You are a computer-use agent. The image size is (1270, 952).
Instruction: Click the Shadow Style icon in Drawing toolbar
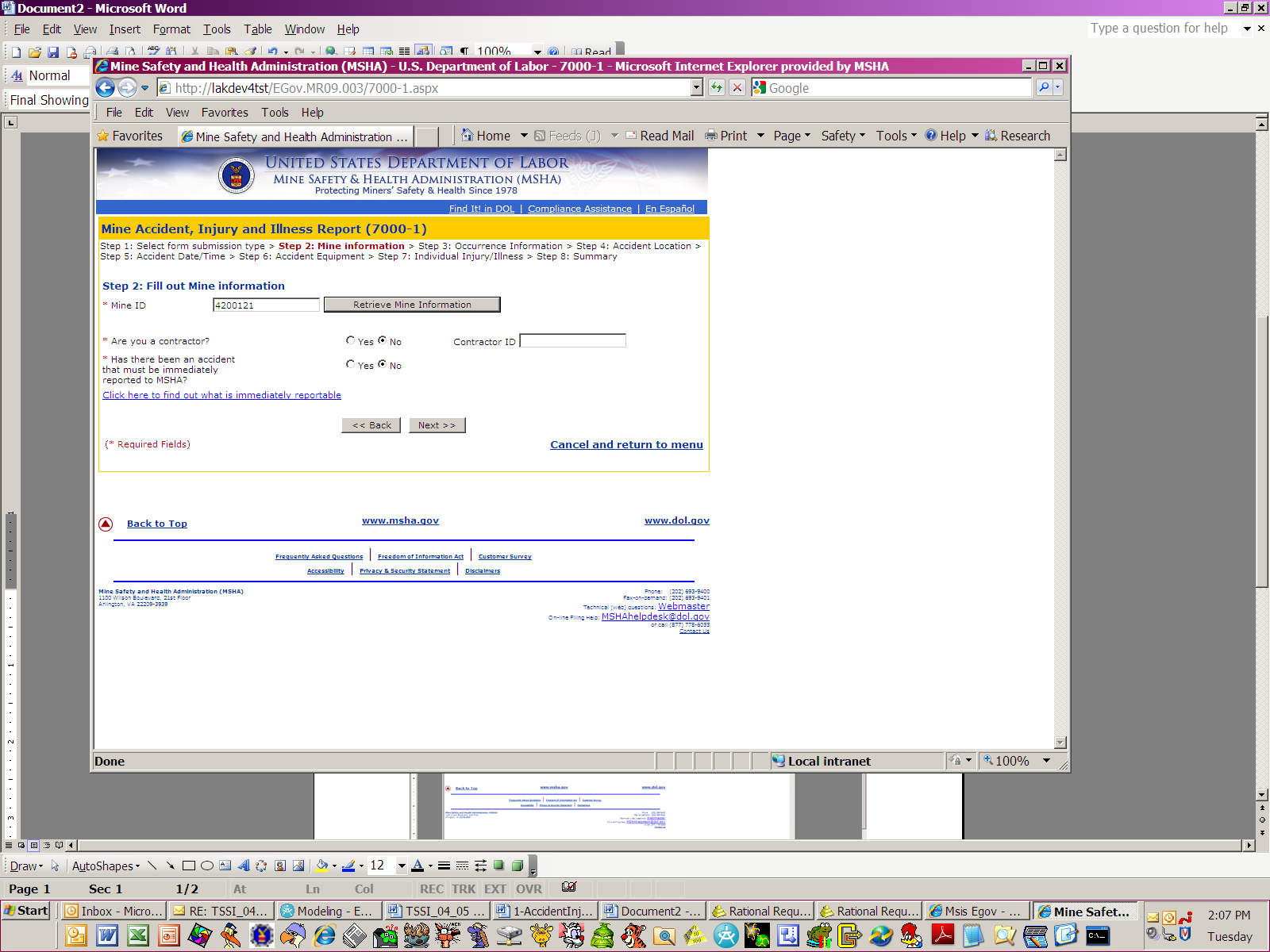[498, 866]
